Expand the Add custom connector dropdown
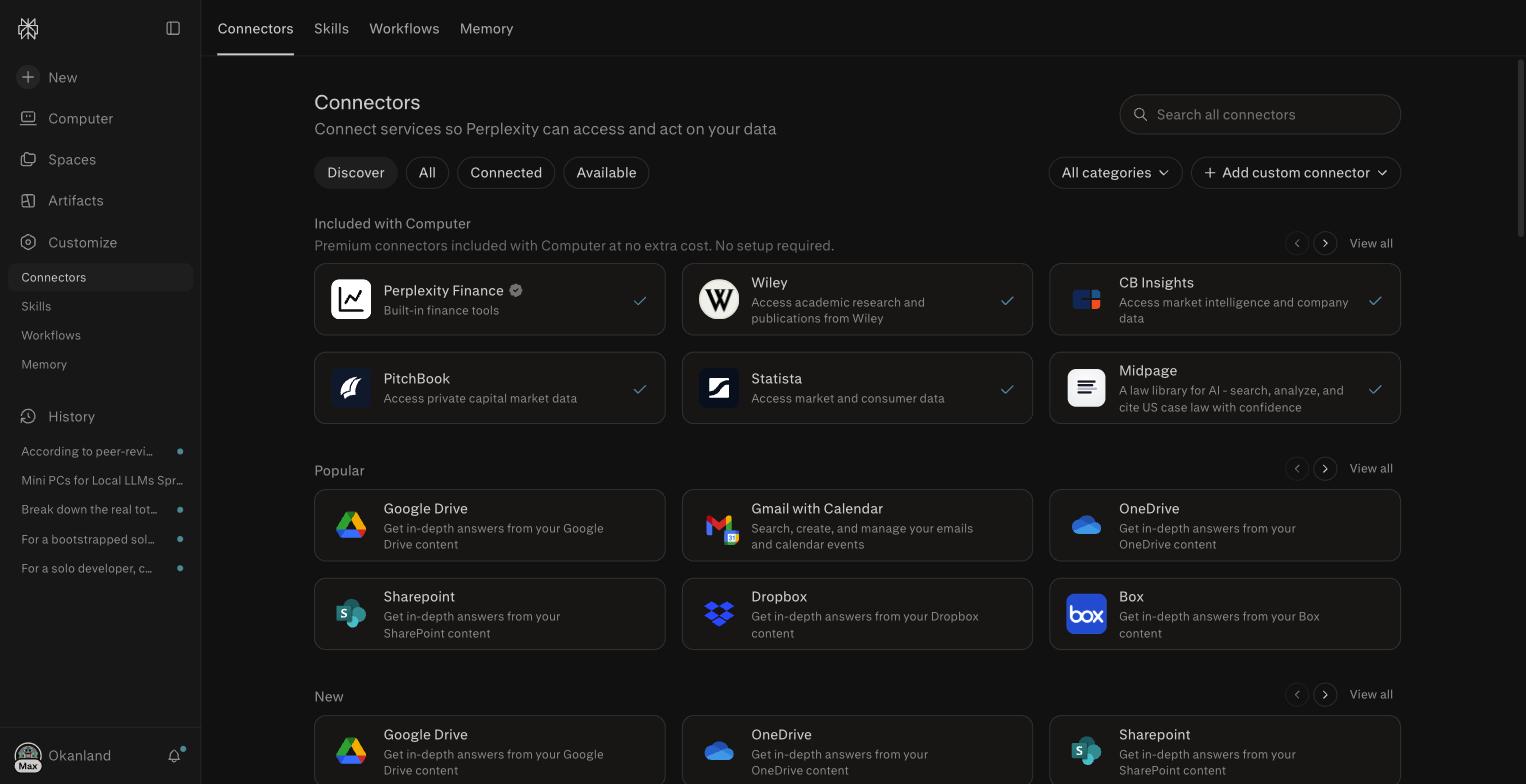1526x784 pixels. coord(1295,172)
